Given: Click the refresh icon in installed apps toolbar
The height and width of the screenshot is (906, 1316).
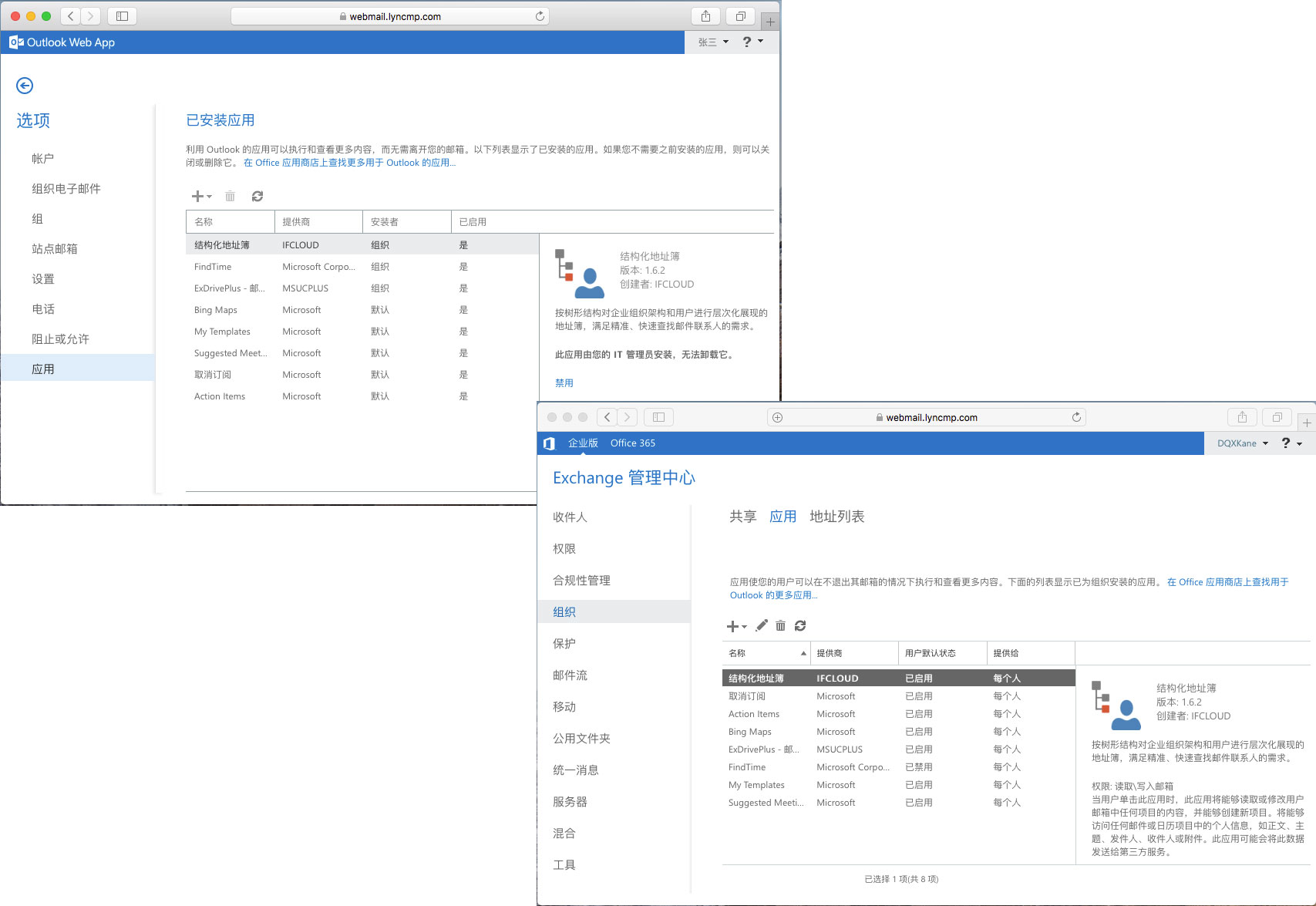Looking at the screenshot, I should (257, 197).
